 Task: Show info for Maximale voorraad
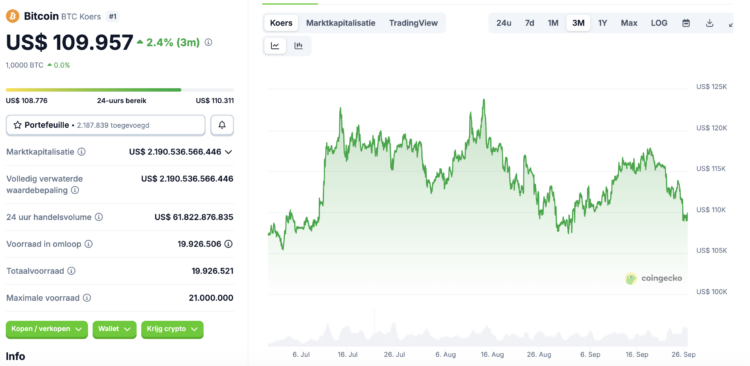[x=87, y=298]
